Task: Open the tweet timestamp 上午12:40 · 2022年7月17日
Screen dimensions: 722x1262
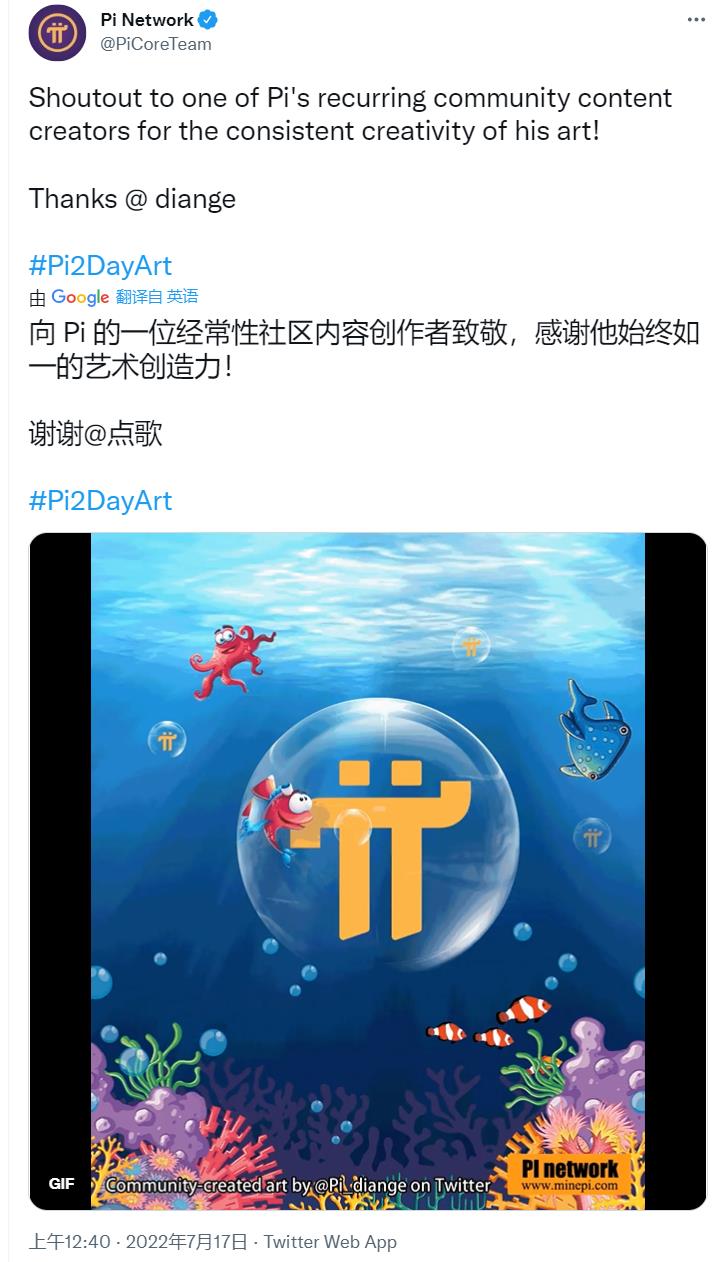Action: tap(138, 1242)
